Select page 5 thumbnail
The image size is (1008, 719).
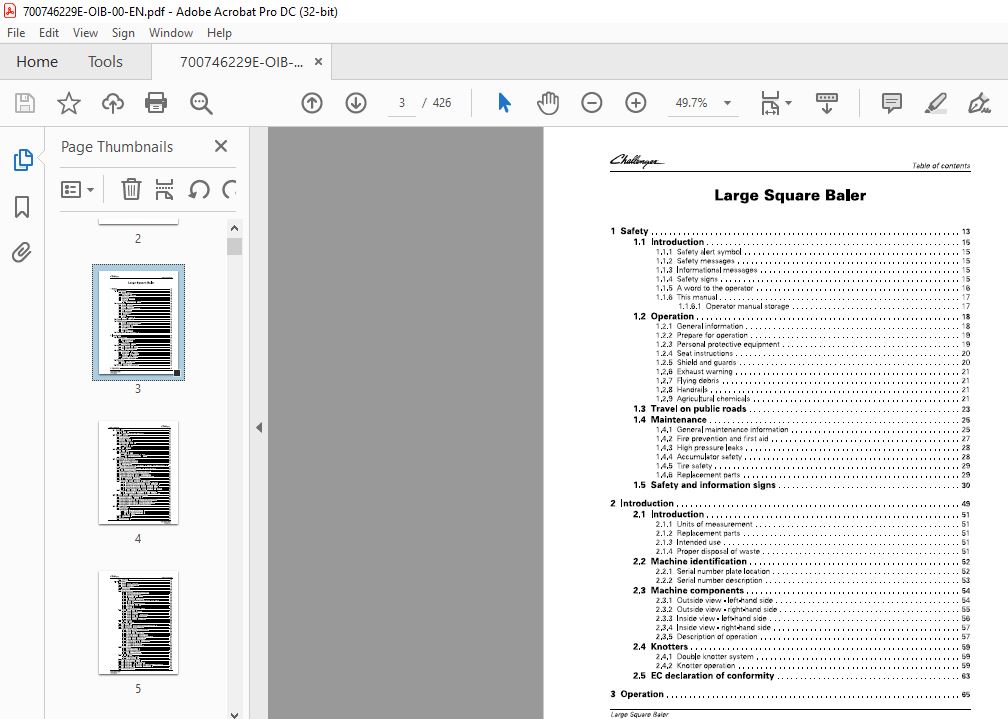click(138, 623)
